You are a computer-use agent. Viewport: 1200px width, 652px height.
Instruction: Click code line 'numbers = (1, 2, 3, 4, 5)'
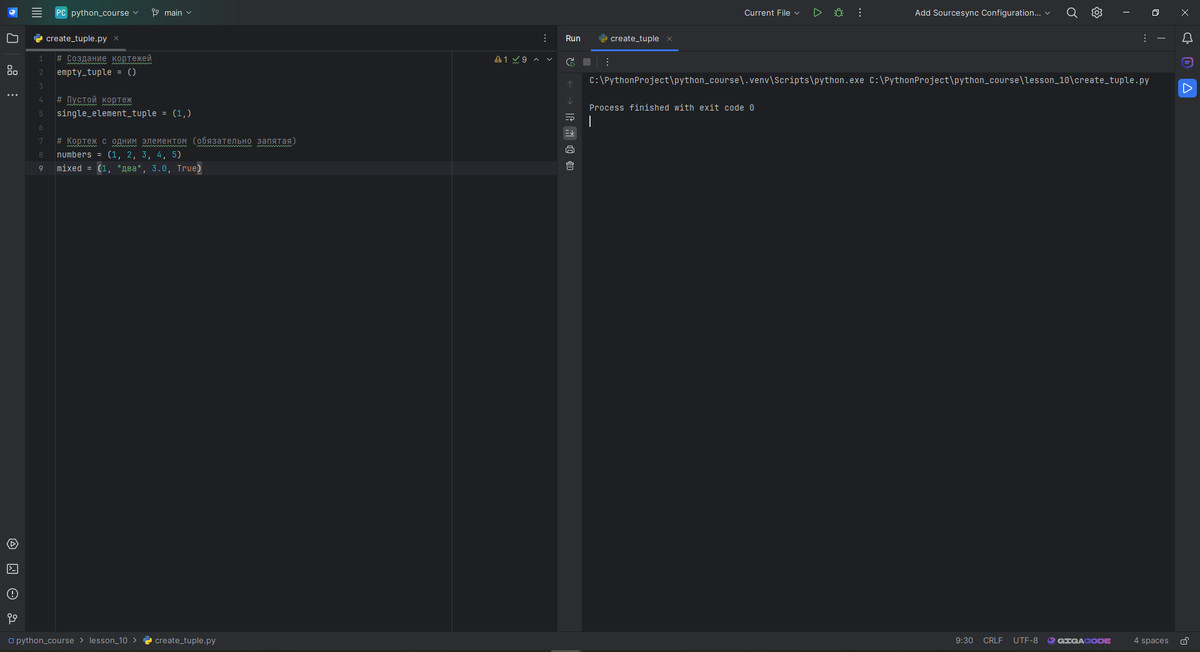tap(118, 155)
